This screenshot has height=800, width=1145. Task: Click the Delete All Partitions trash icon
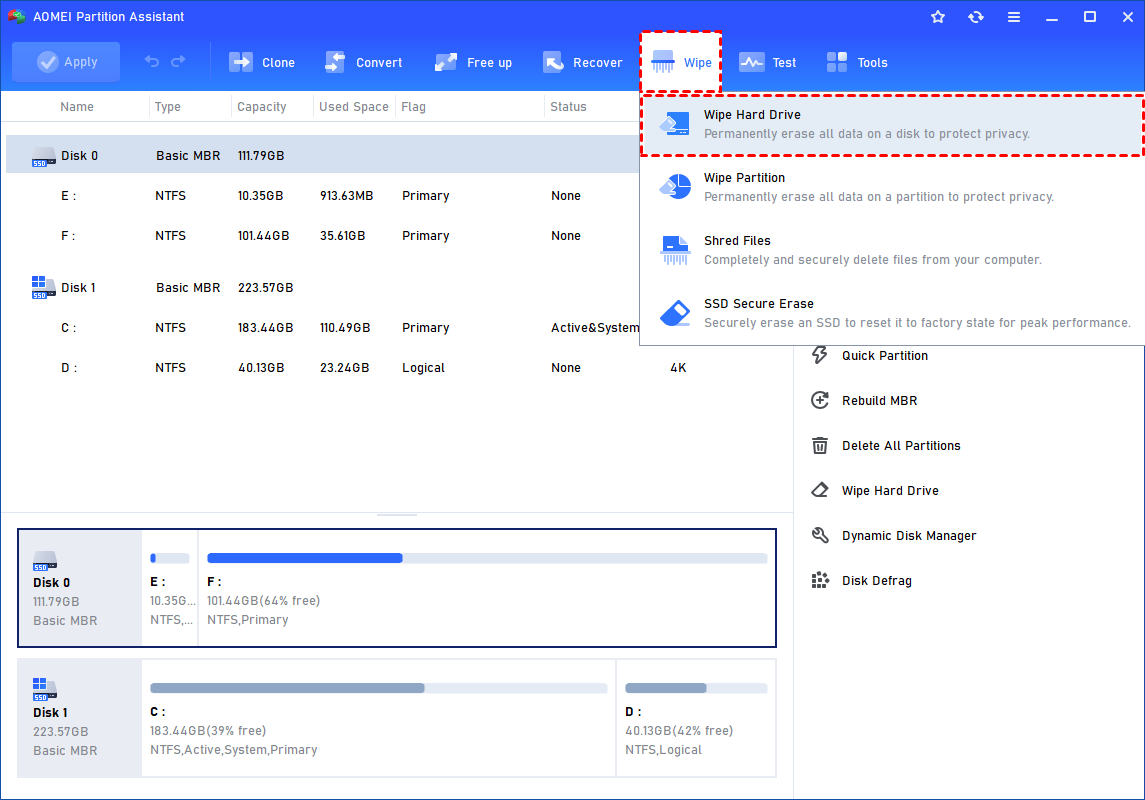click(820, 445)
